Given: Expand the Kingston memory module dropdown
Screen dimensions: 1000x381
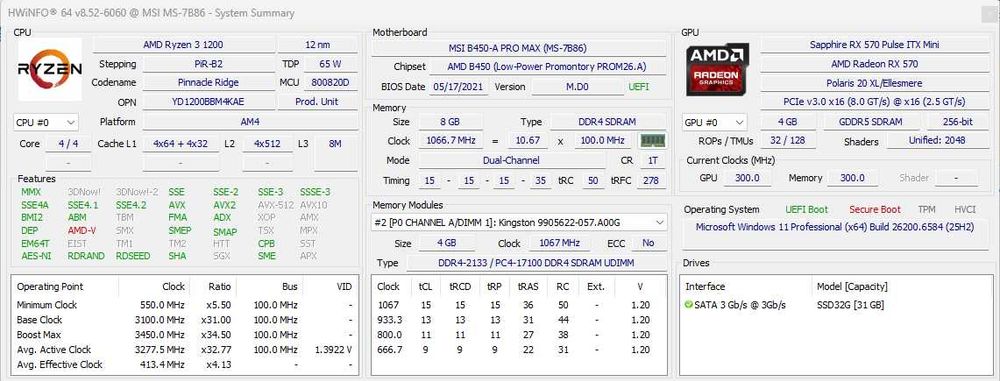Looking at the screenshot, I should pyautogui.click(x=520, y=222).
